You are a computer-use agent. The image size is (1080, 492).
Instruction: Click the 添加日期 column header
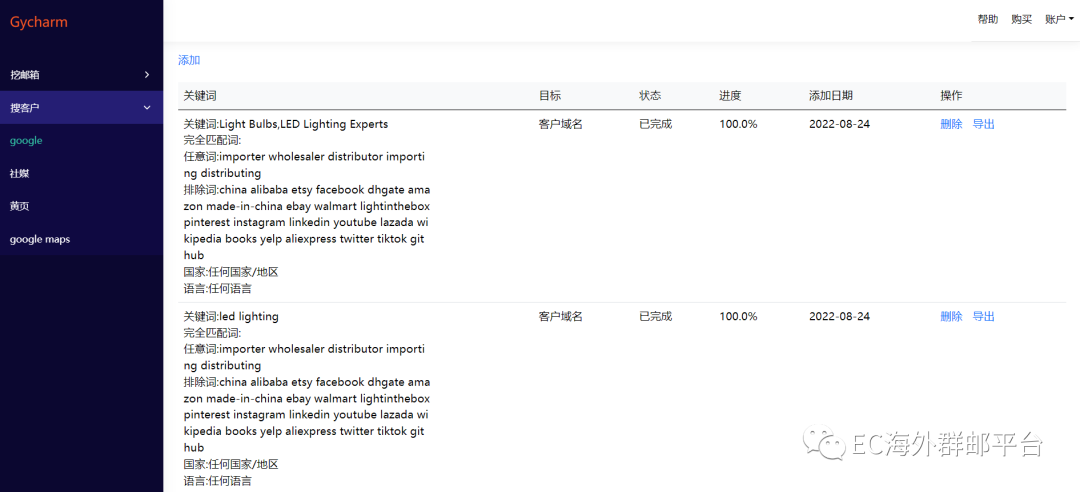coord(831,96)
